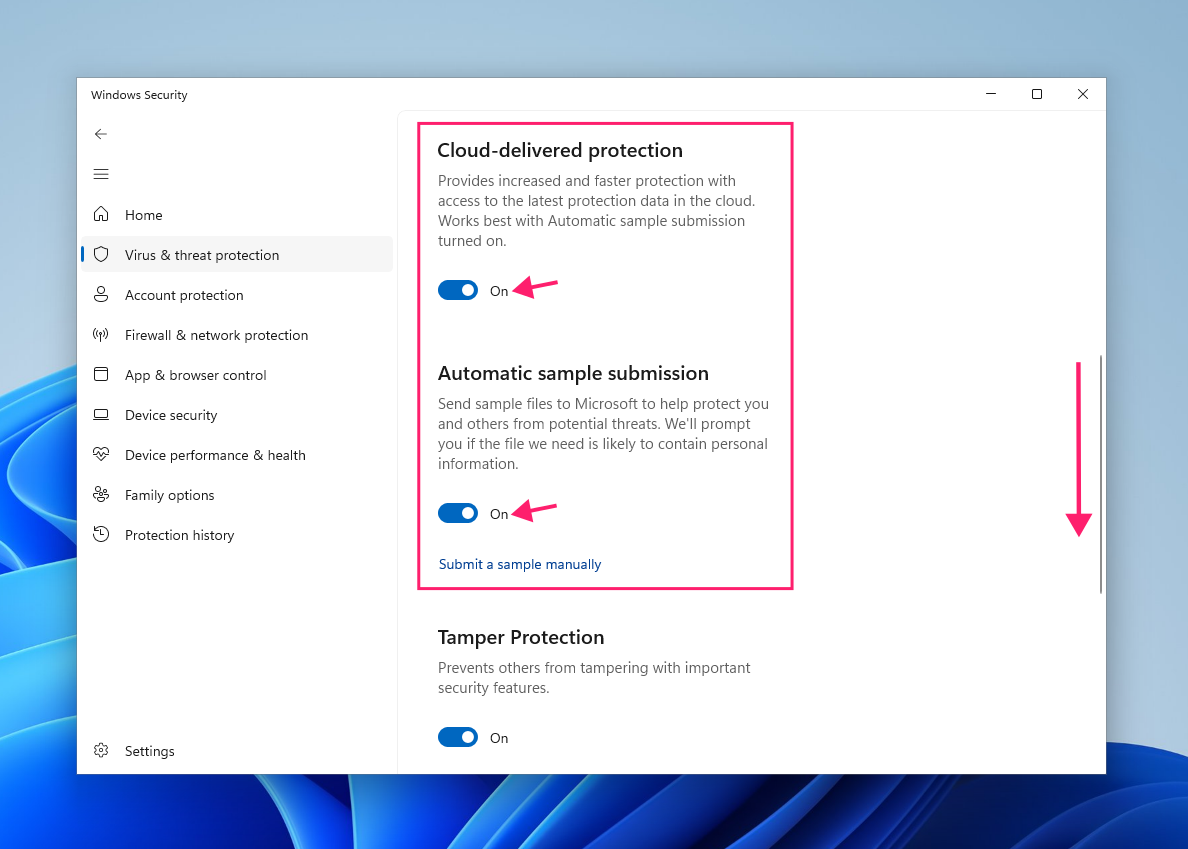Click the people icon for Family options
The width and height of the screenshot is (1188, 849).
click(x=101, y=495)
